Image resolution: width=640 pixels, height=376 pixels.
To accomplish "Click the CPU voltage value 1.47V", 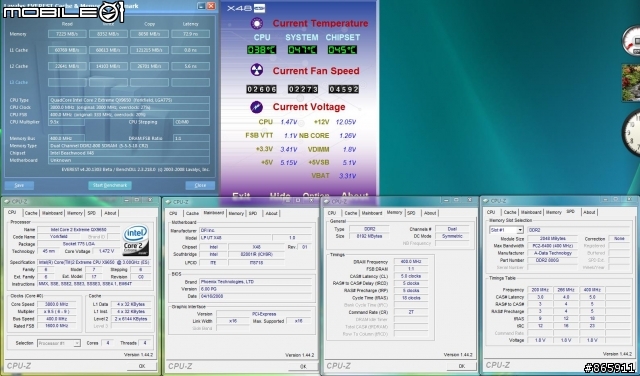I will pyautogui.click(x=289, y=122).
